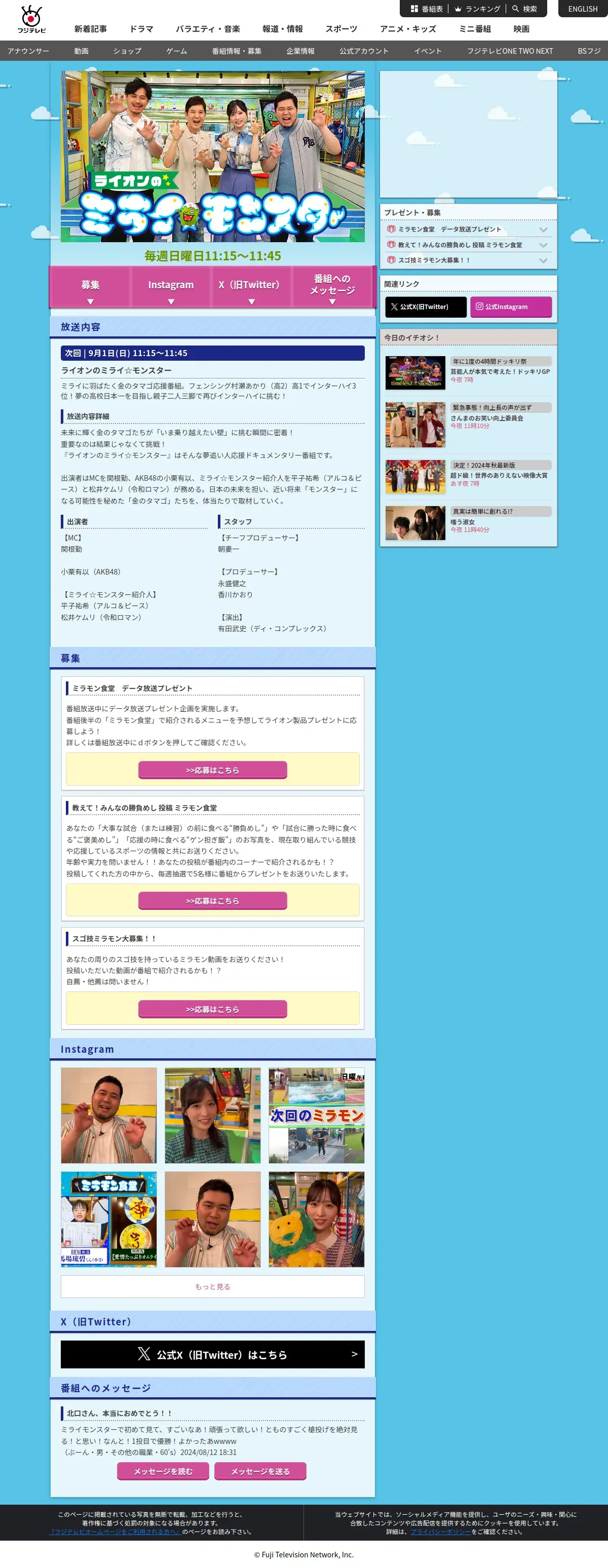Open プライバシーポリシー footer link
Image resolution: width=608 pixels, height=1568 pixels.
click(440, 1532)
